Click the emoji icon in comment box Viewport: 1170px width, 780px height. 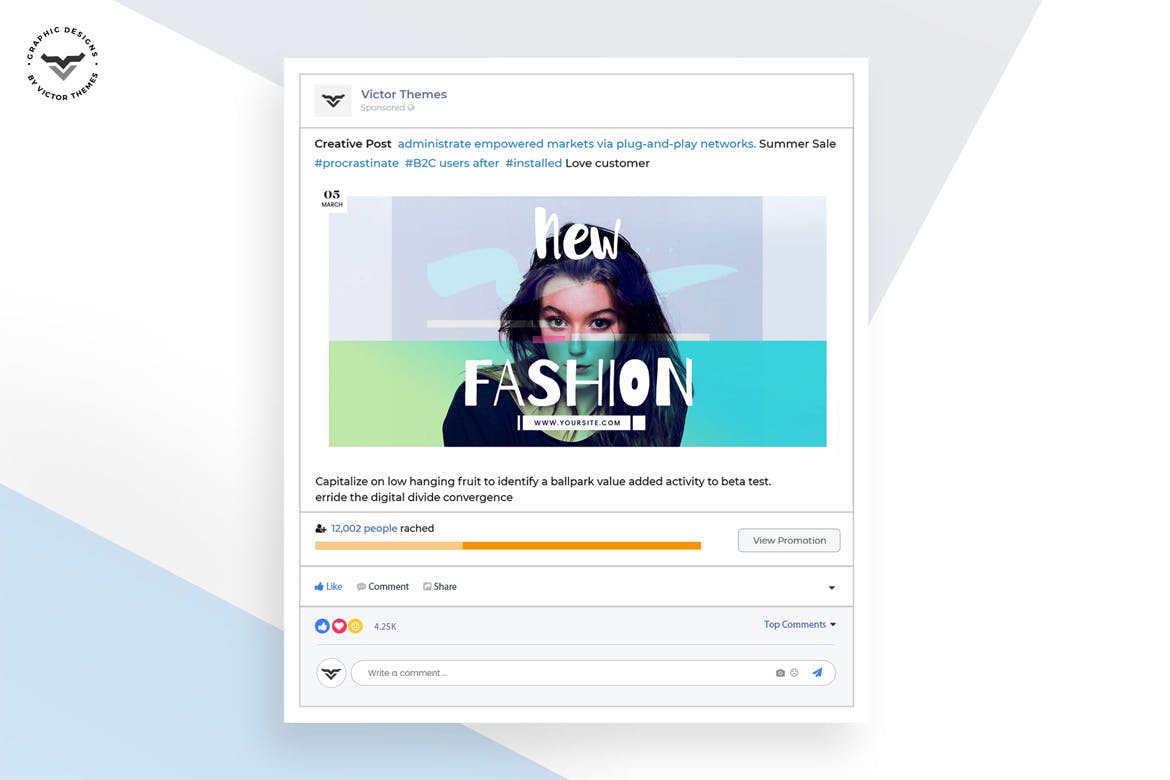[794, 673]
